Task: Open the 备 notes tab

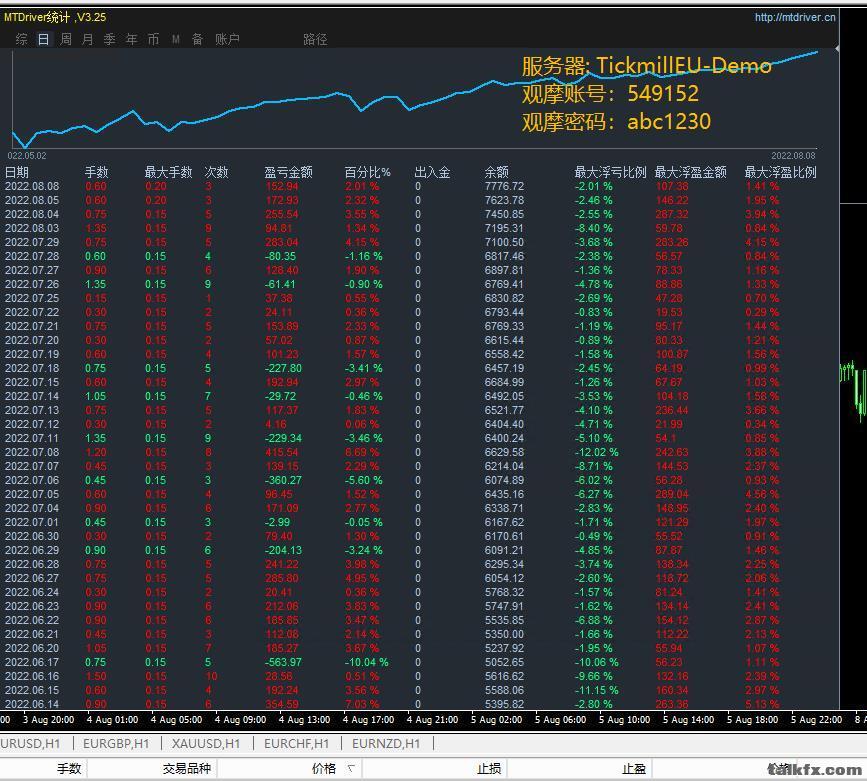Action: pos(197,39)
